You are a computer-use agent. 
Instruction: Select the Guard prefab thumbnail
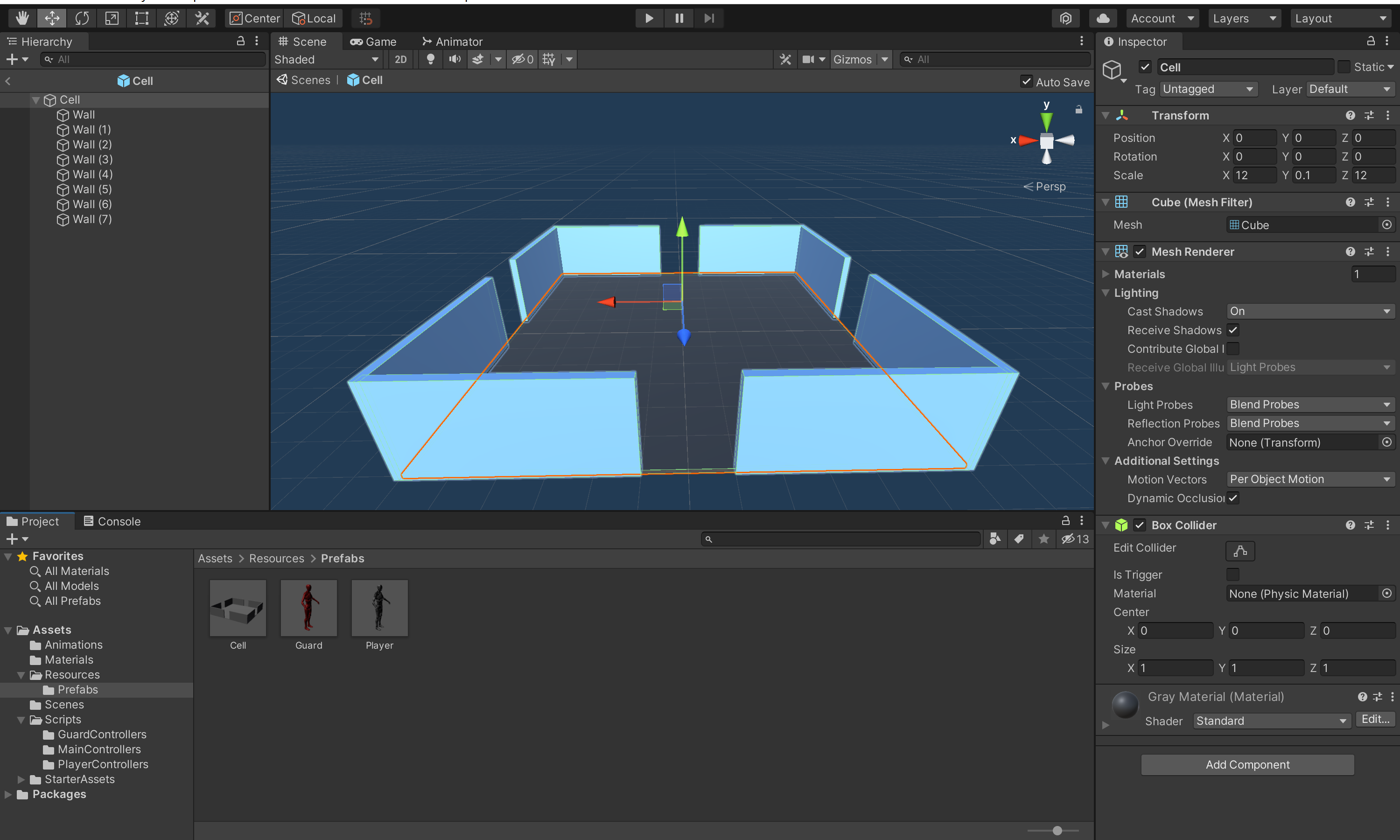click(x=308, y=608)
